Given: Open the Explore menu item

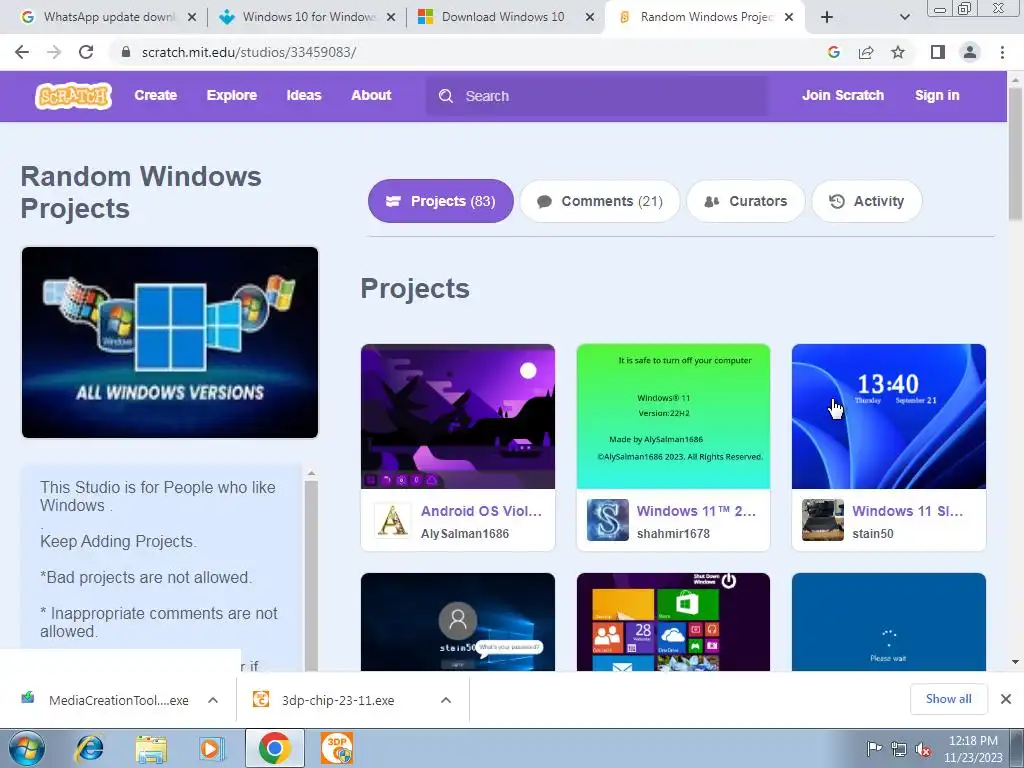Looking at the screenshot, I should [232, 95].
